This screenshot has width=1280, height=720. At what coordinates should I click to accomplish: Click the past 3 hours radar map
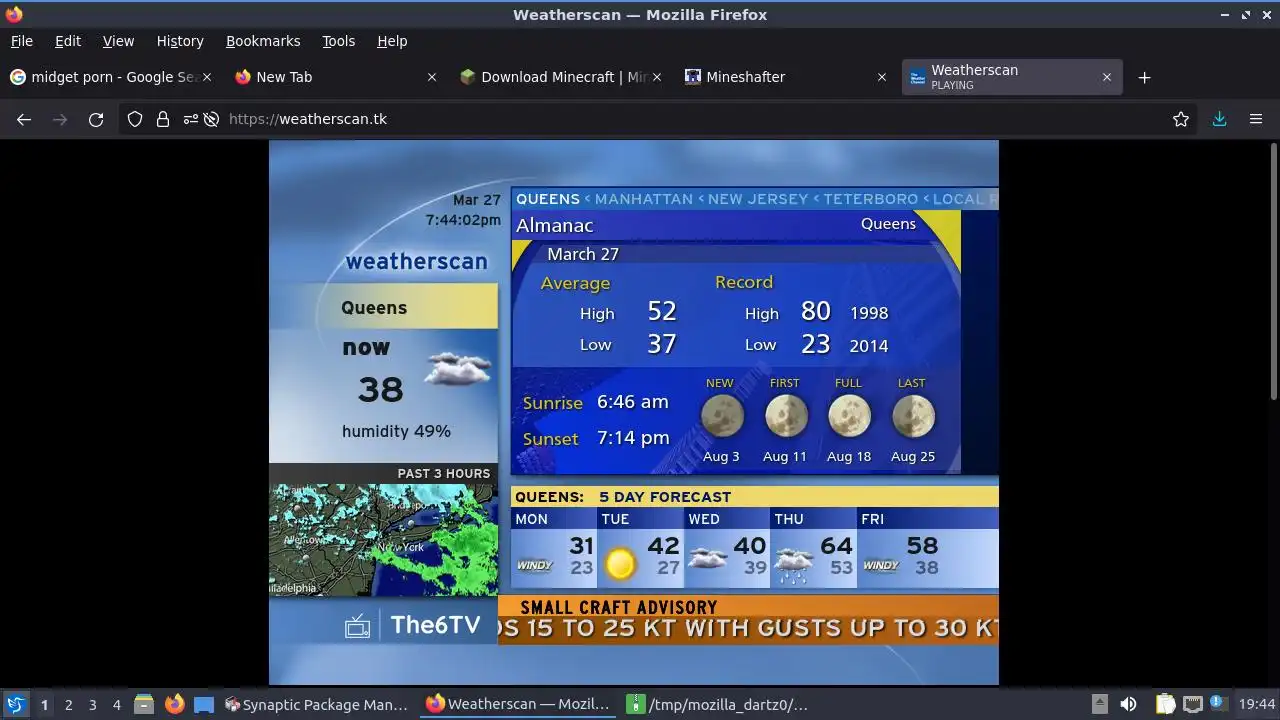[384, 540]
